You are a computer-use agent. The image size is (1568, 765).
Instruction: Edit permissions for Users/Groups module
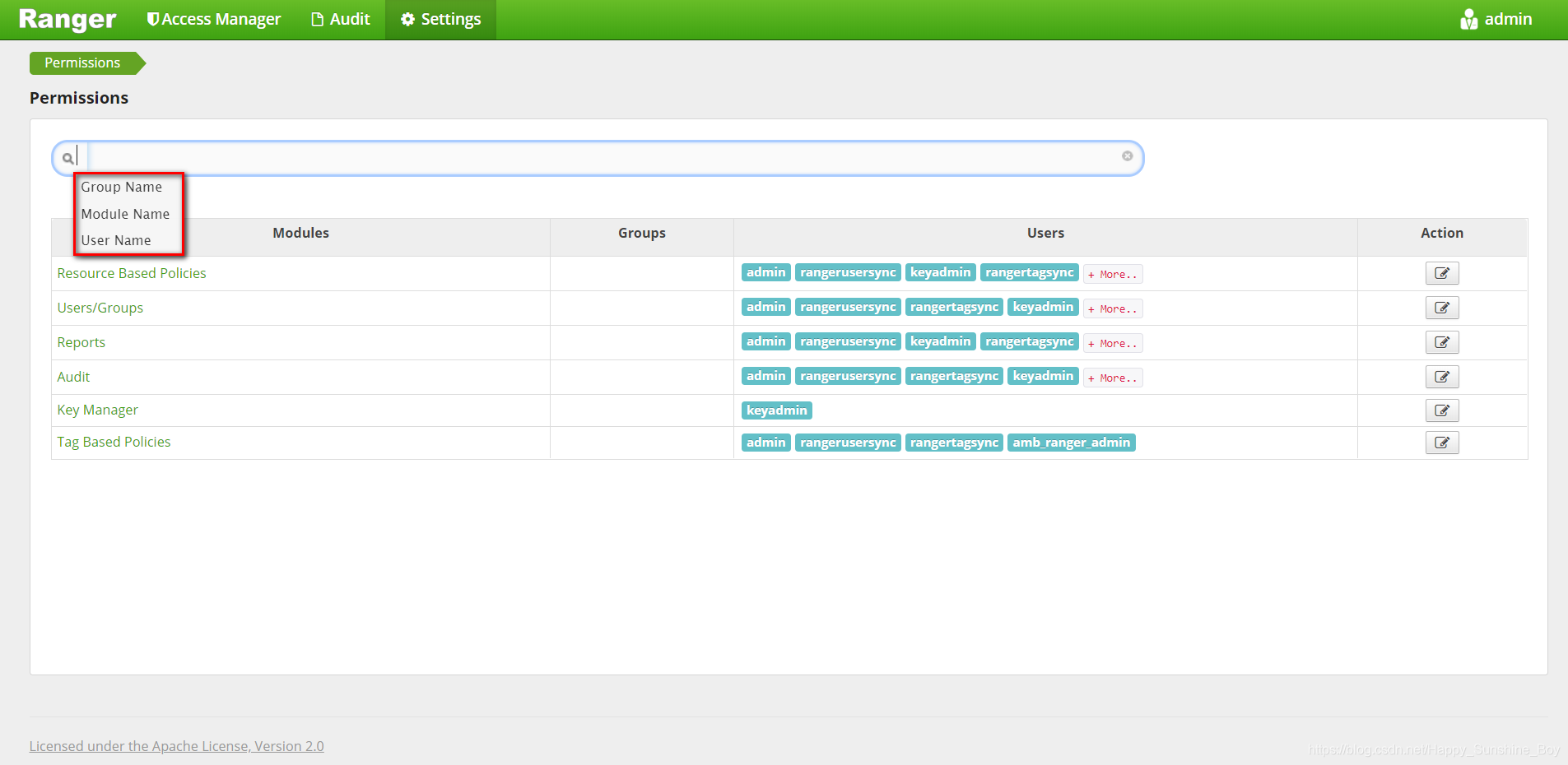click(1441, 308)
